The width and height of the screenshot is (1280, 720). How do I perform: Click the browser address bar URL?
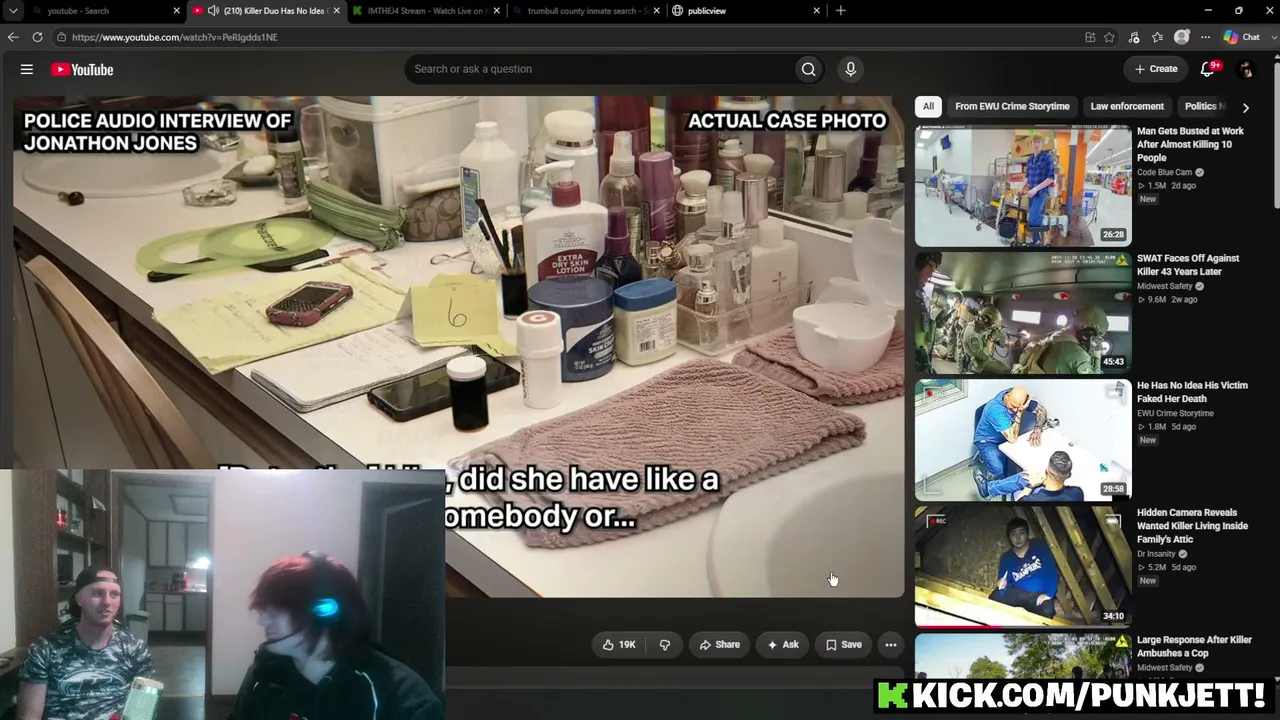click(174, 37)
